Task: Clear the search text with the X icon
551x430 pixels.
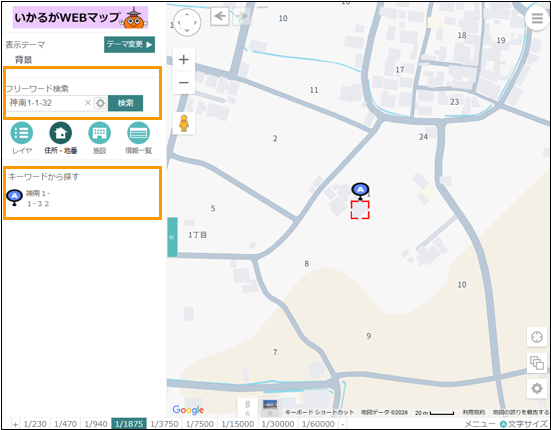Action: tap(88, 103)
